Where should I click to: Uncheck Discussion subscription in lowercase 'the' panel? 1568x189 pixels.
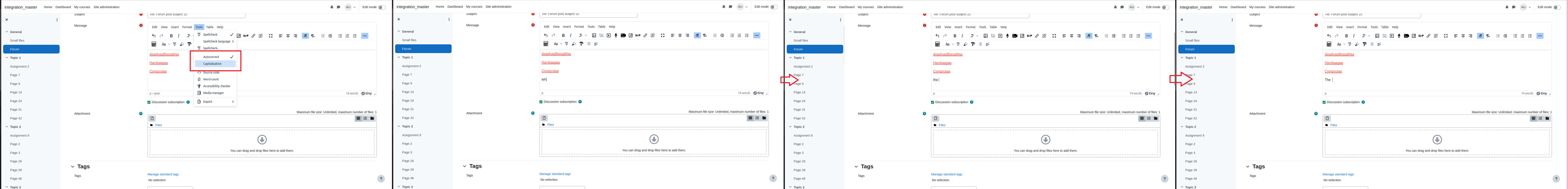[x=933, y=102]
